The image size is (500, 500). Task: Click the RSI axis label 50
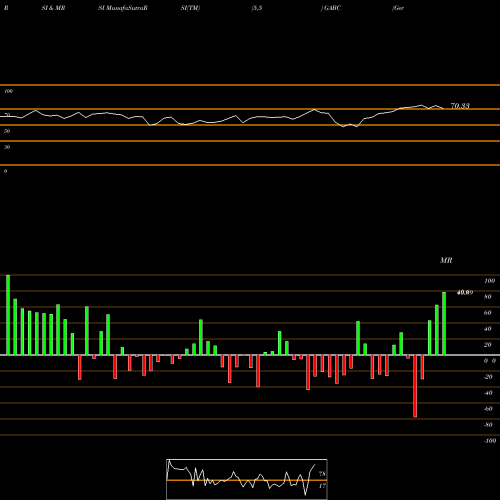[7, 131]
